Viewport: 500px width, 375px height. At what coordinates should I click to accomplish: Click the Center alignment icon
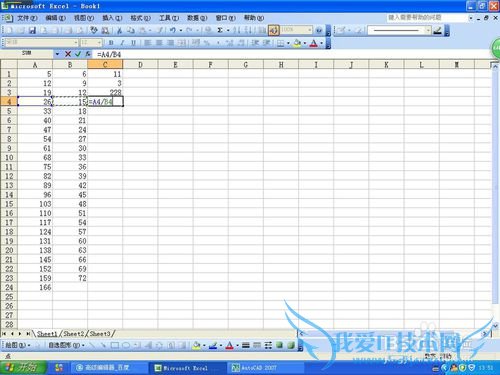pyautogui.click(x=159, y=43)
